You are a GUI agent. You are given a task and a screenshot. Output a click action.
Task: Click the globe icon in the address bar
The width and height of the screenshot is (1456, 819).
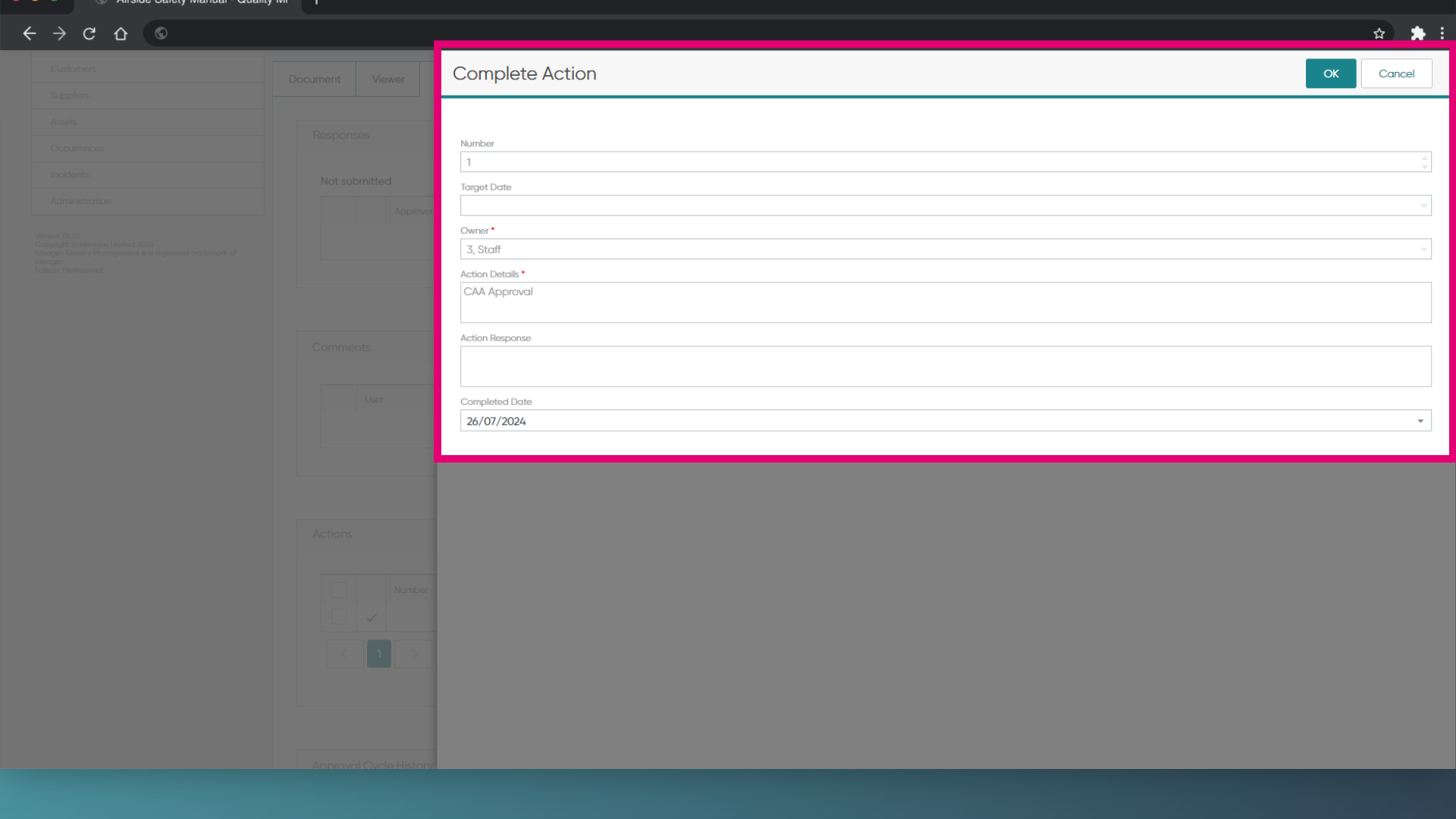pyautogui.click(x=161, y=33)
